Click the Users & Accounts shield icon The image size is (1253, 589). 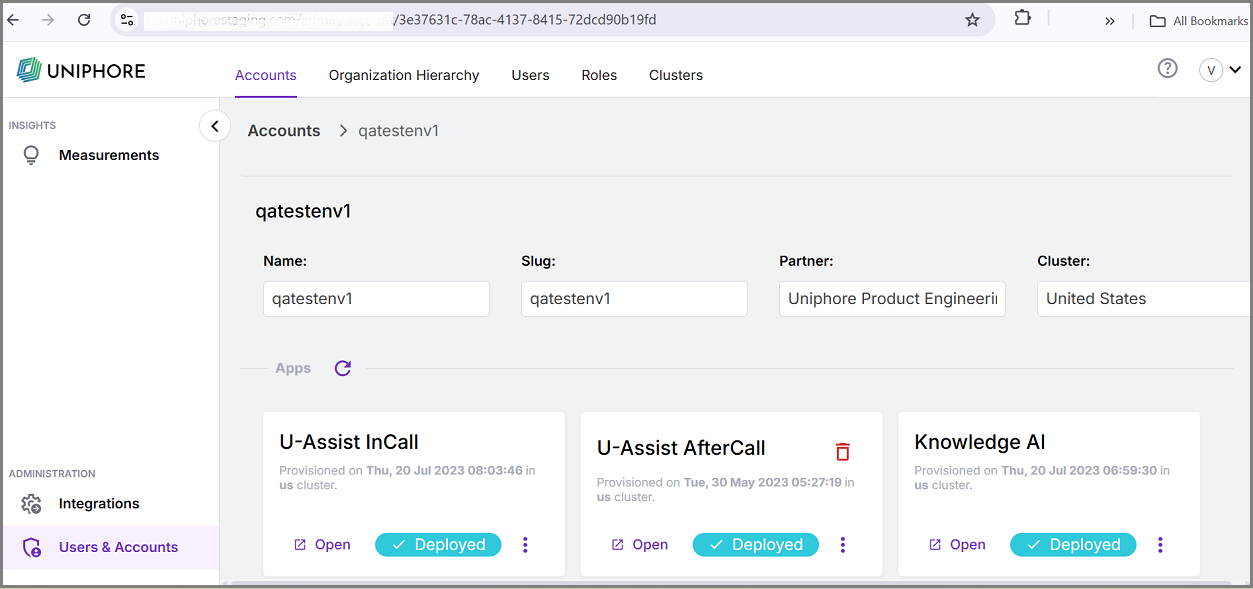31,547
